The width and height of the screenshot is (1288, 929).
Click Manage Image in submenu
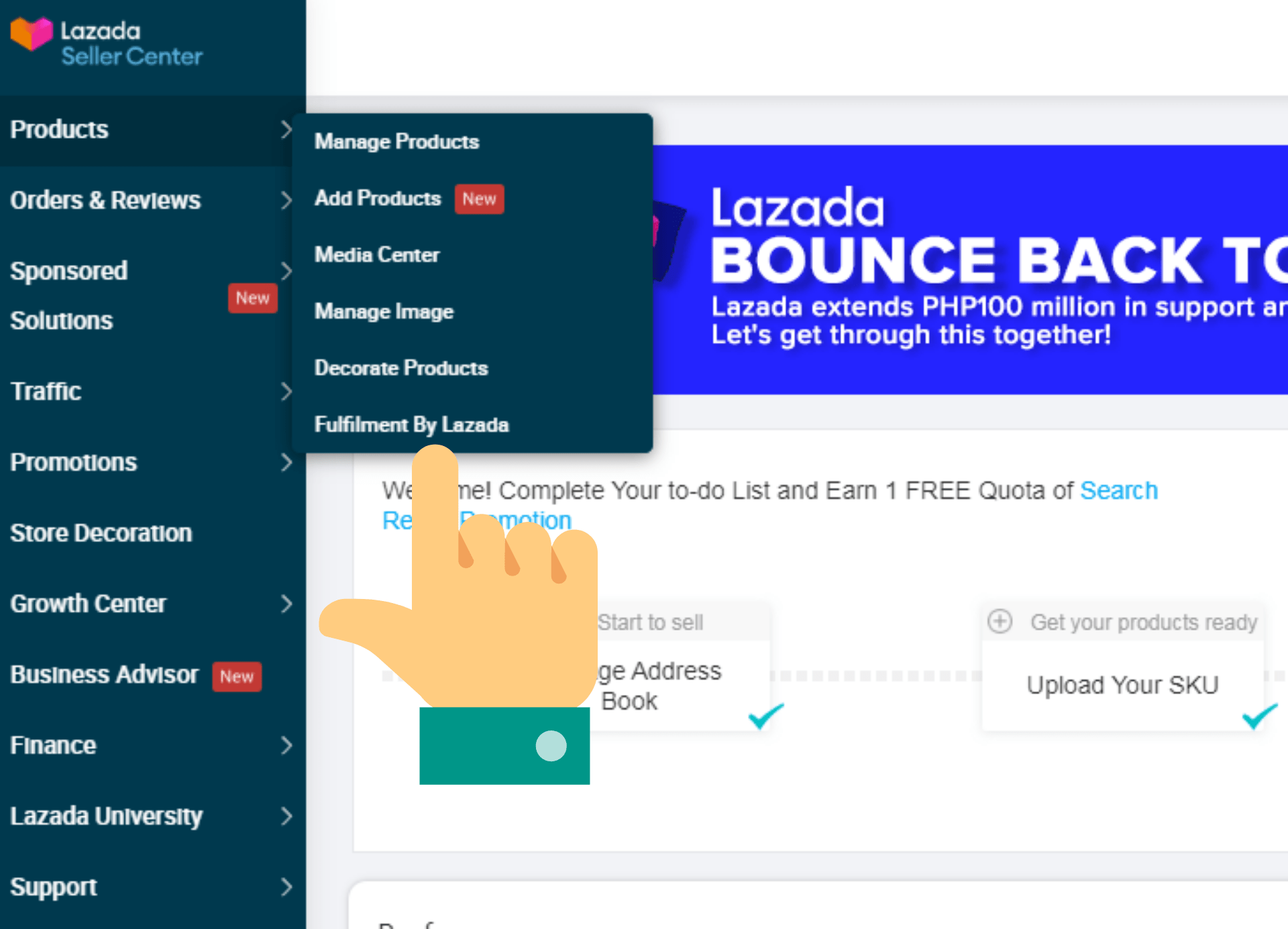(x=383, y=311)
